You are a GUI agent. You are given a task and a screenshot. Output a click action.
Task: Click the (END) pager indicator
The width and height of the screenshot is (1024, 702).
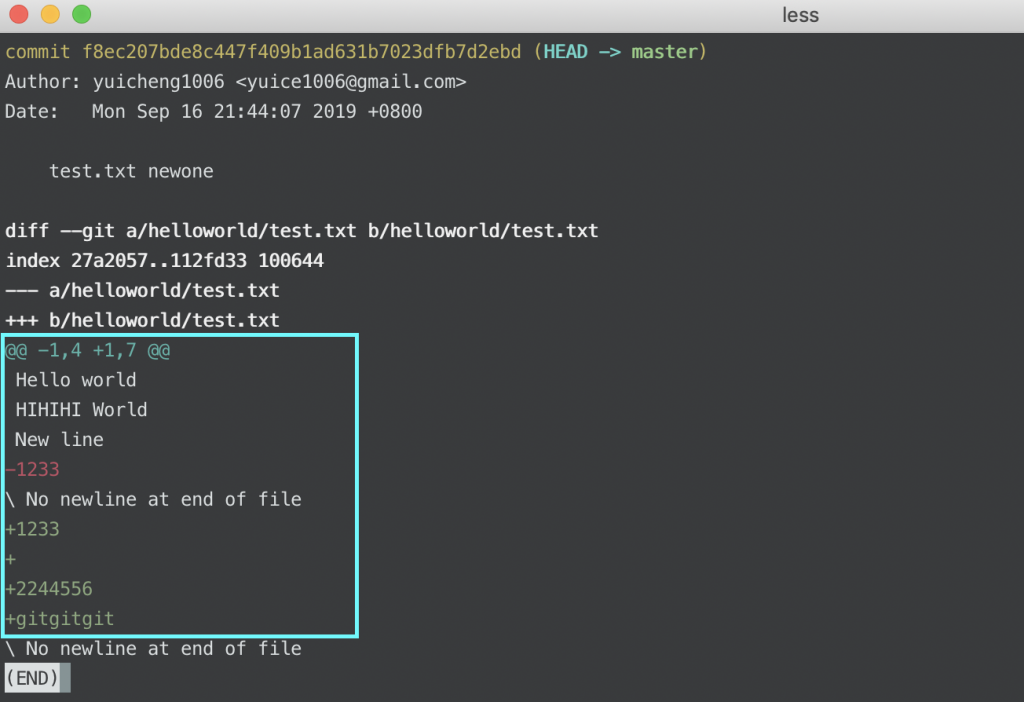(x=37, y=678)
